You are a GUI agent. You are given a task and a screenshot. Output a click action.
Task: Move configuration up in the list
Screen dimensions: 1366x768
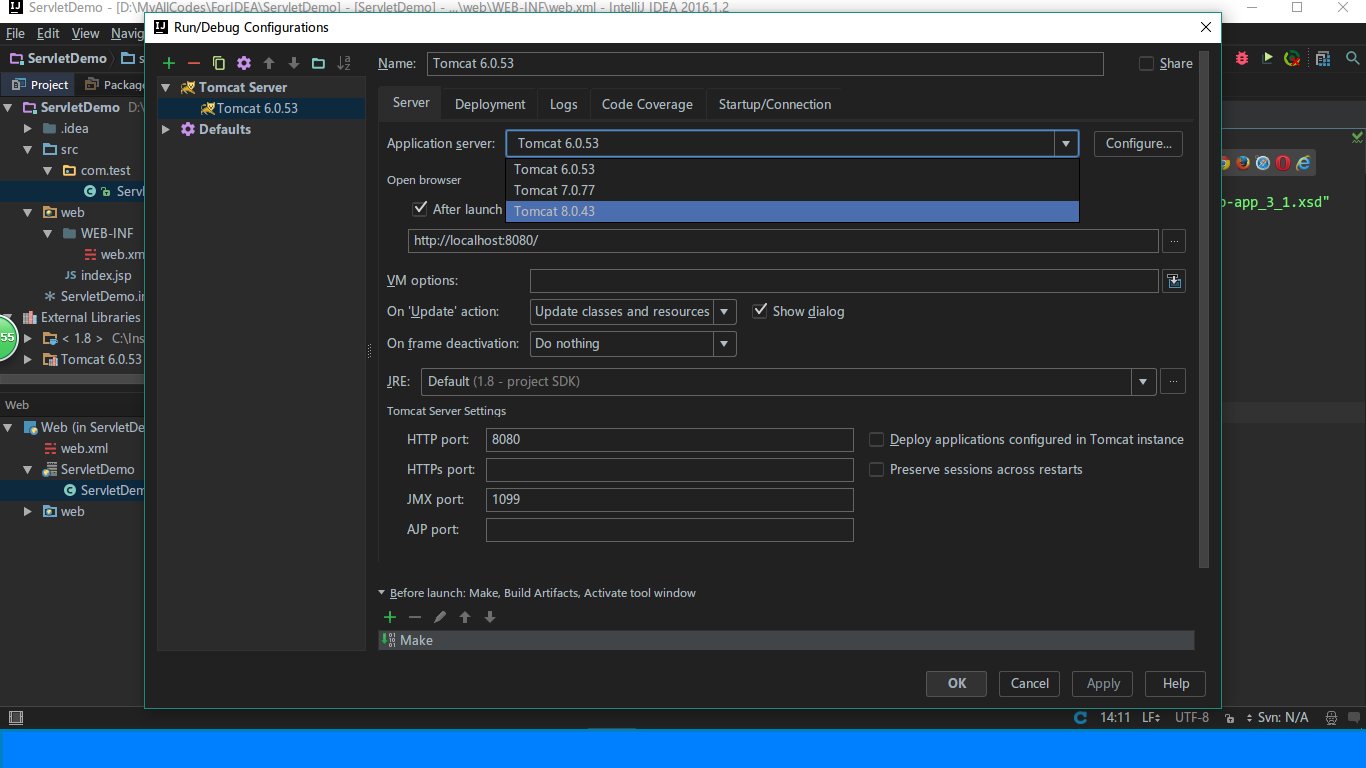268,63
